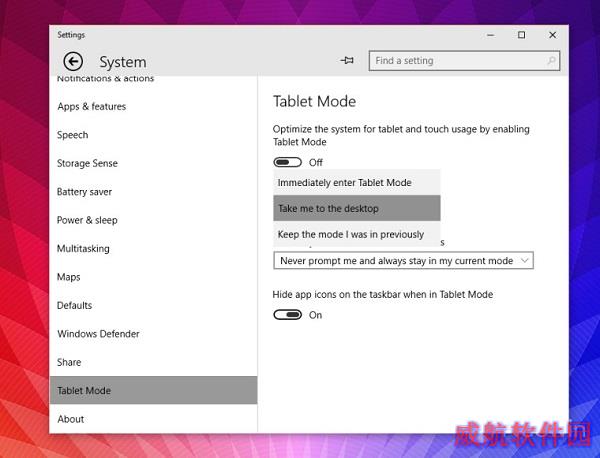
Task: Open Power & sleep settings
Action: 153,220
